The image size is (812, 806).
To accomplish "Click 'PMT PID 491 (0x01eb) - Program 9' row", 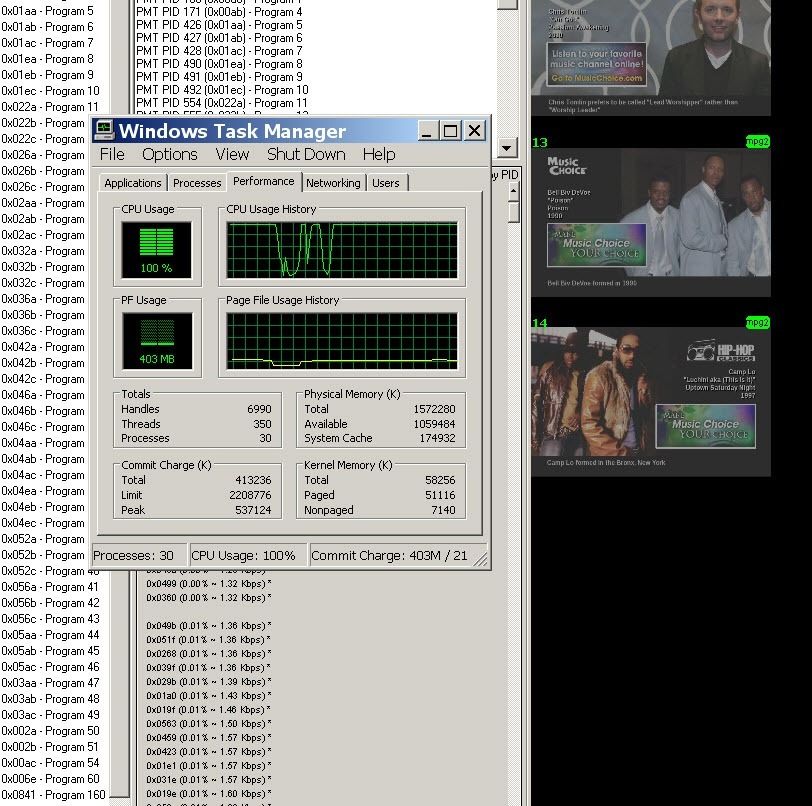I will coord(219,77).
